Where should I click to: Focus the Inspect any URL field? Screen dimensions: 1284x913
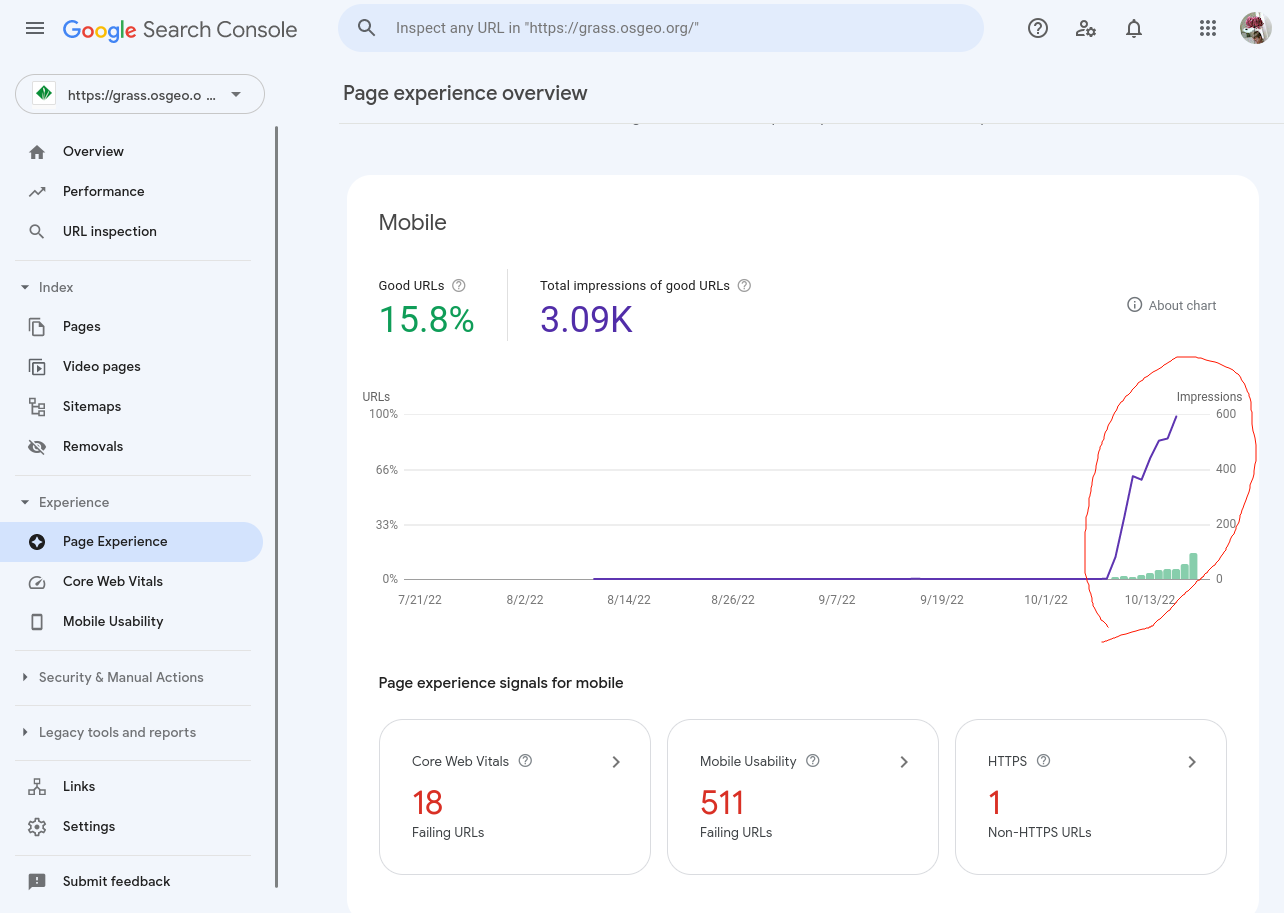pos(661,28)
